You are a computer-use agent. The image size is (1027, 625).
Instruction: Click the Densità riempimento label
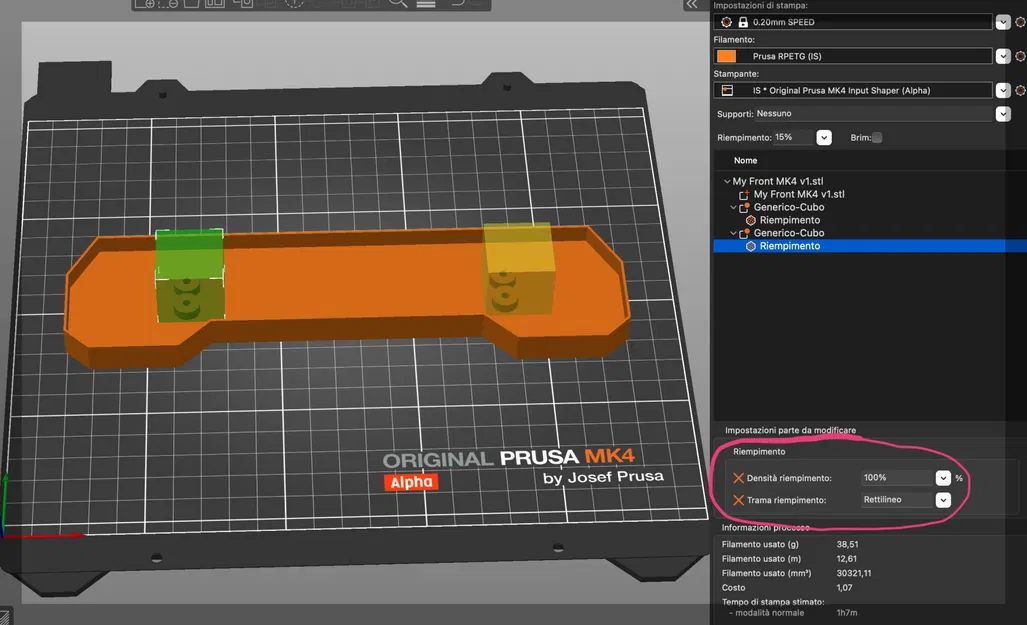789,478
